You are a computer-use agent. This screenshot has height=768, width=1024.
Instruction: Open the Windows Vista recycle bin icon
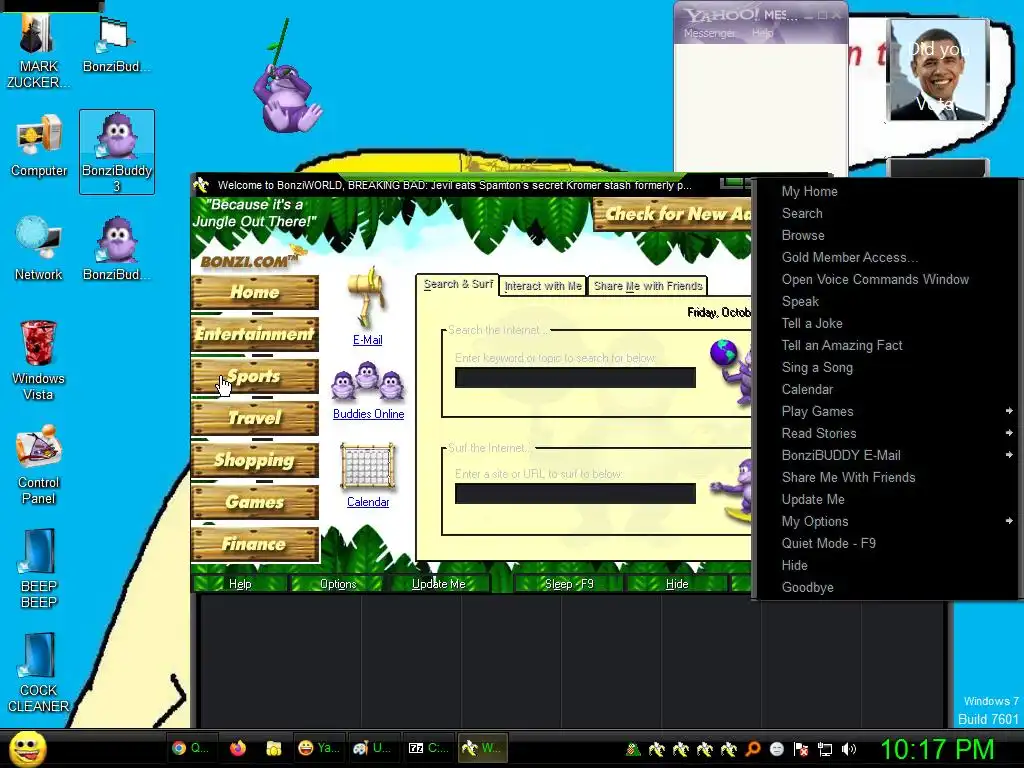39,359
